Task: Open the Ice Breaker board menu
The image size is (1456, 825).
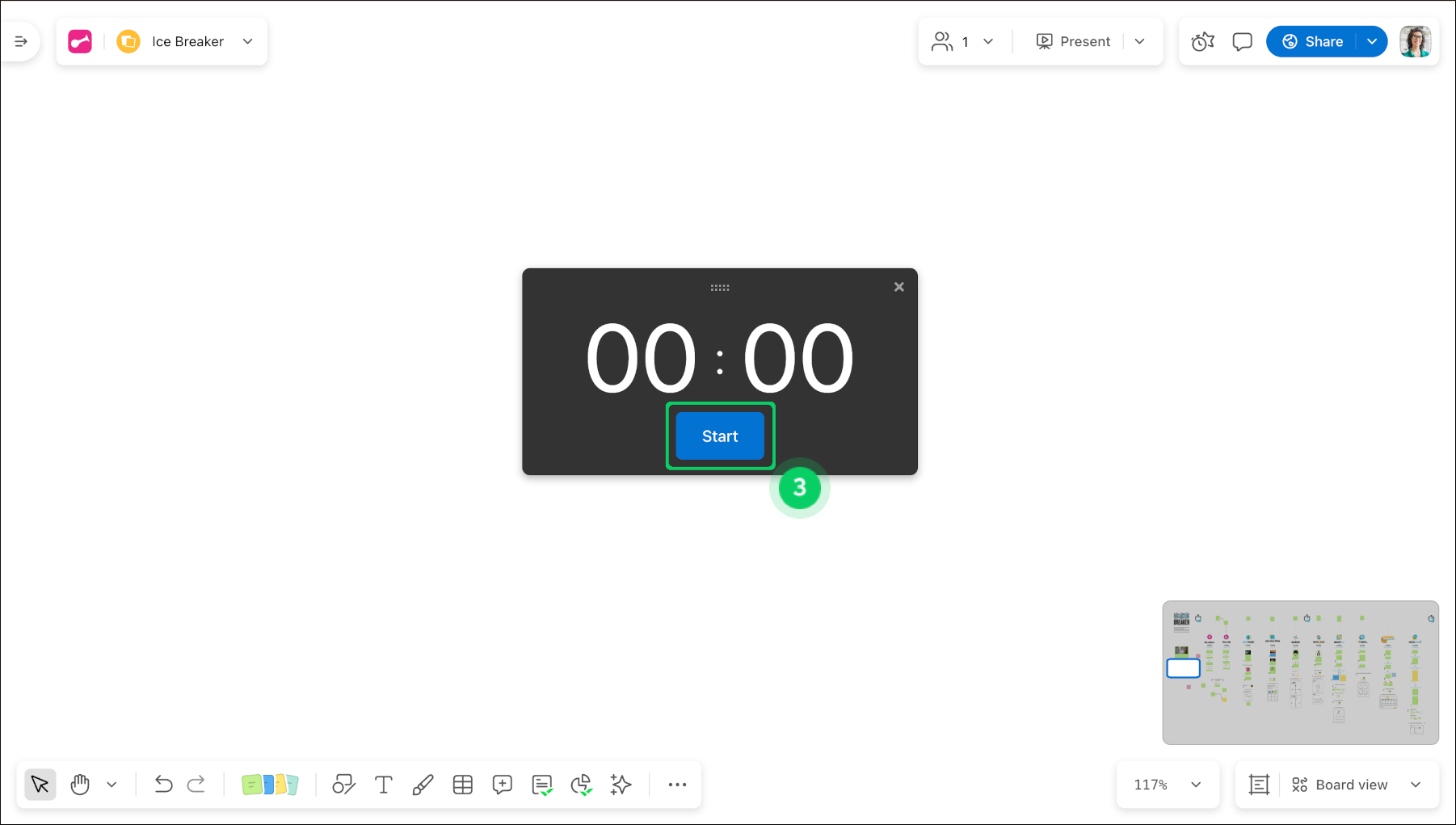Action: coord(247,41)
